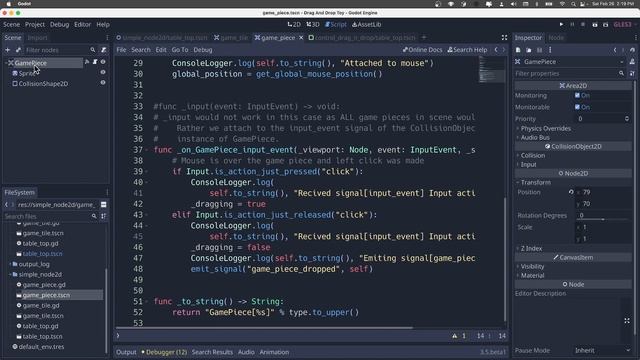Screen dimensions: 640x360
Task: Save the resource with the Inspector disk icon
Action: pos(540,50)
